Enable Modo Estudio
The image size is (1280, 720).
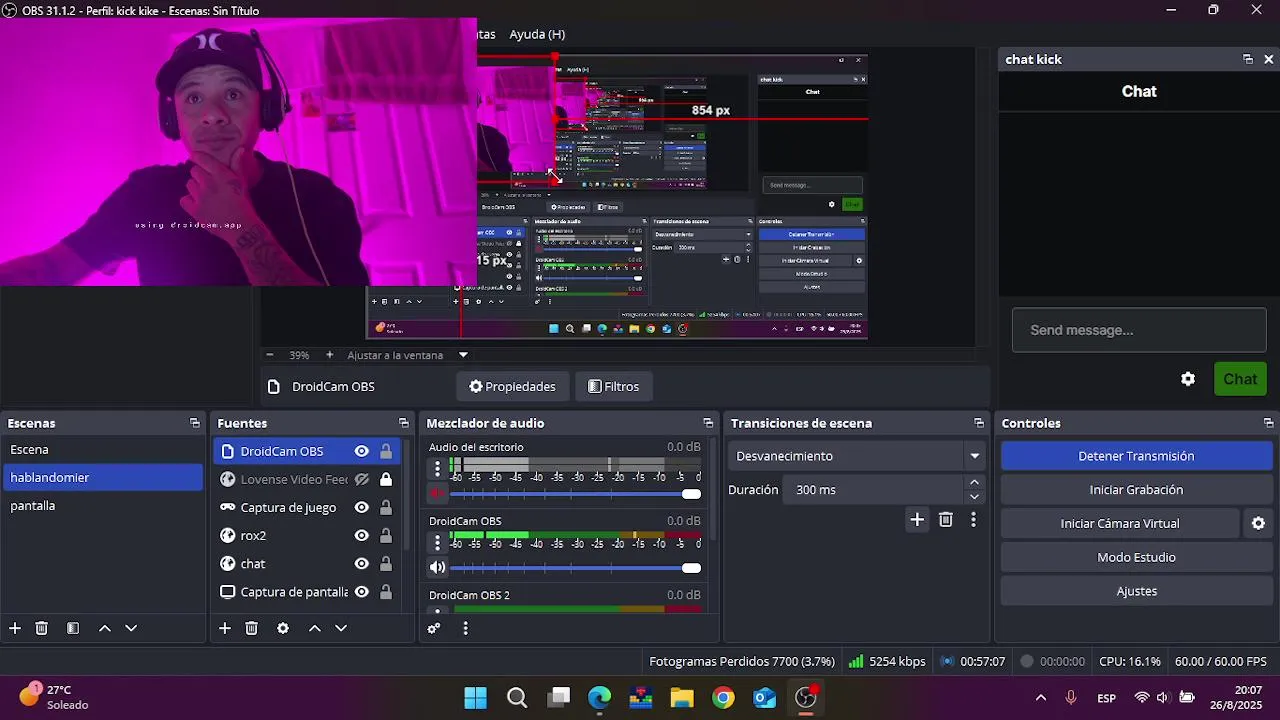click(x=1136, y=557)
